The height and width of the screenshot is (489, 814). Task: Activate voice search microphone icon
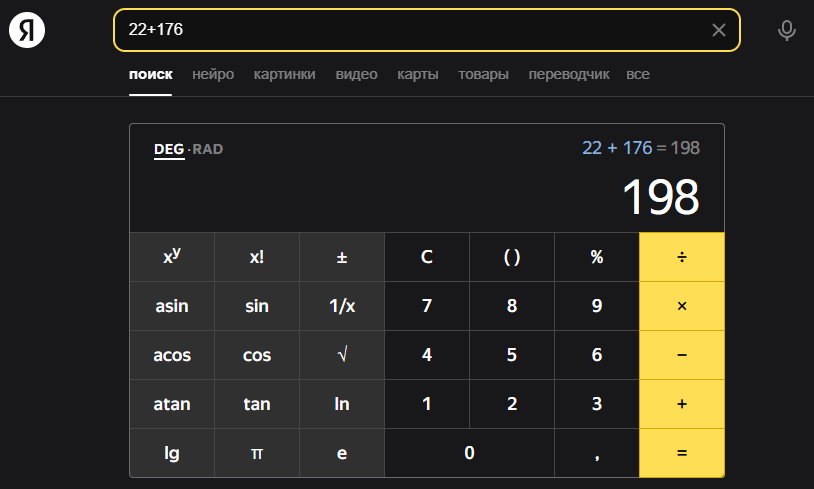click(787, 31)
